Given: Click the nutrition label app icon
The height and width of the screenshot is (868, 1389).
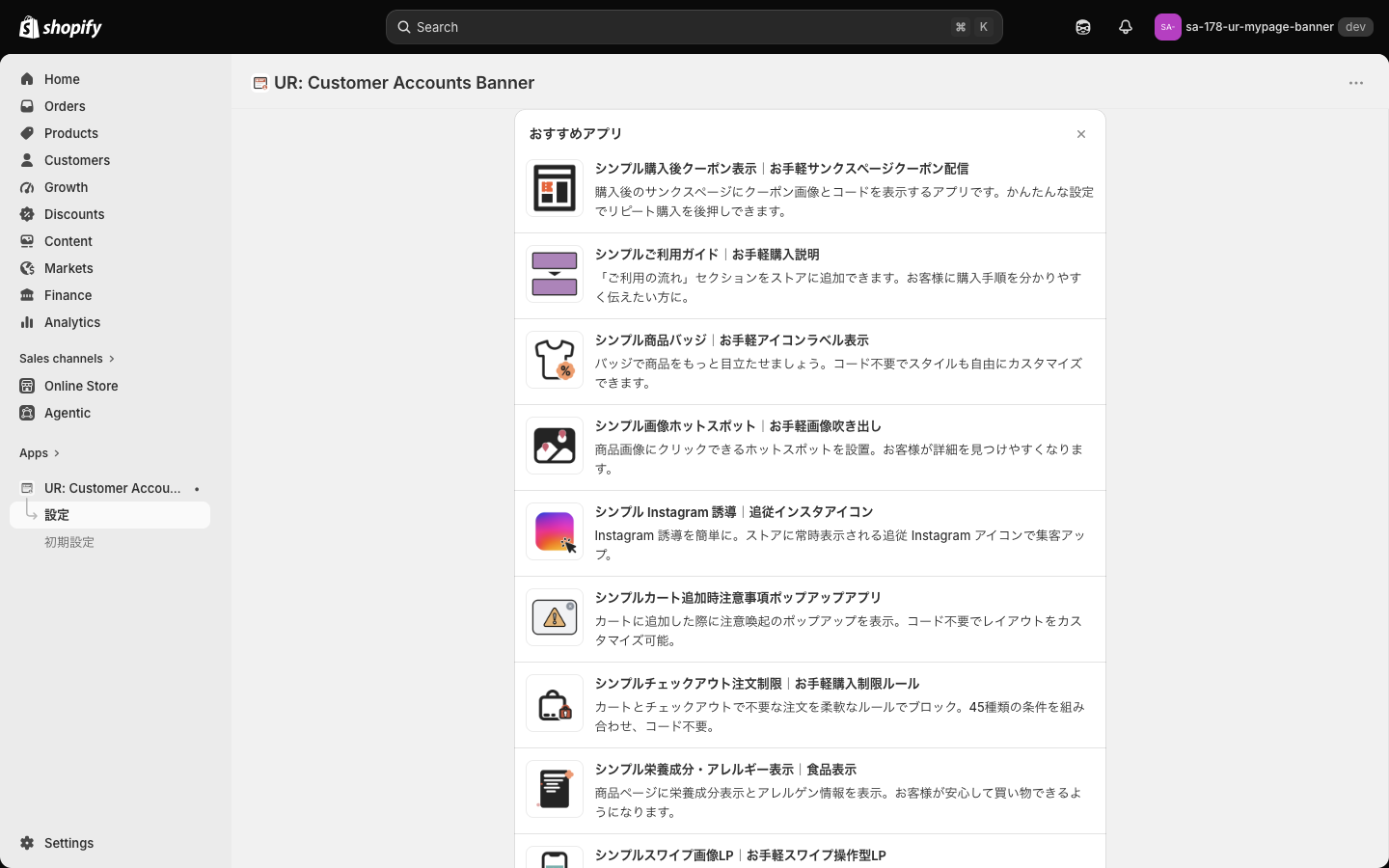Looking at the screenshot, I should (555, 789).
